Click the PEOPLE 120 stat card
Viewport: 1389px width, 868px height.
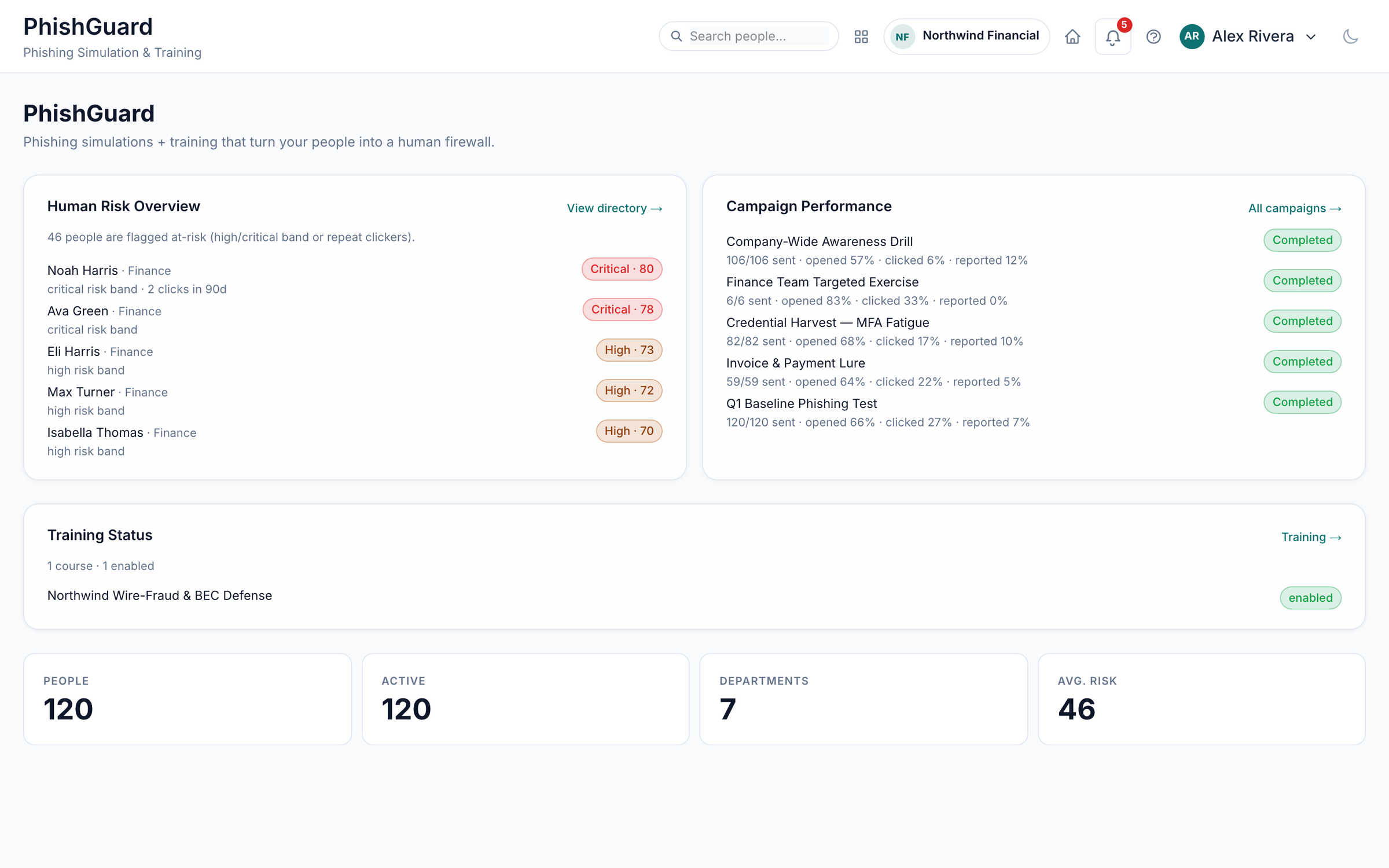[x=188, y=699]
